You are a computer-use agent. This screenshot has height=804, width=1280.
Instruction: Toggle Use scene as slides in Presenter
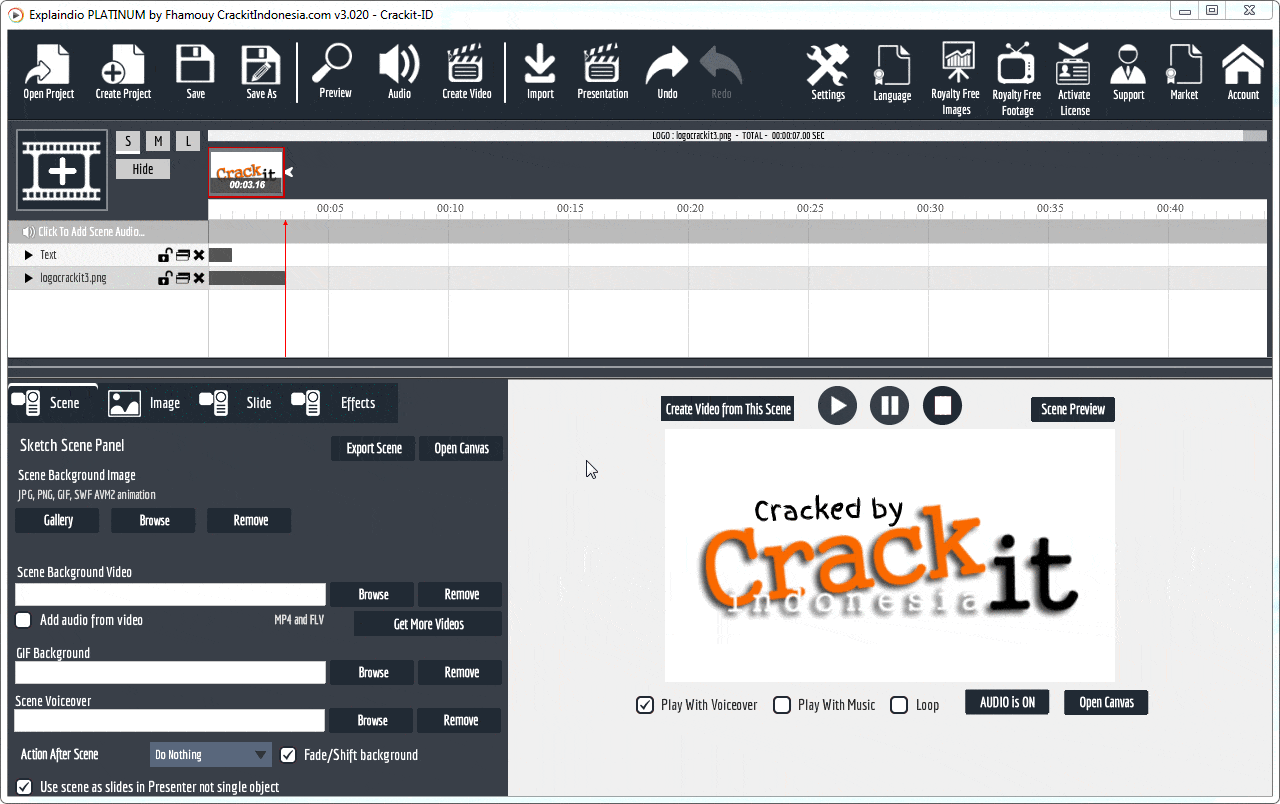[x=24, y=787]
